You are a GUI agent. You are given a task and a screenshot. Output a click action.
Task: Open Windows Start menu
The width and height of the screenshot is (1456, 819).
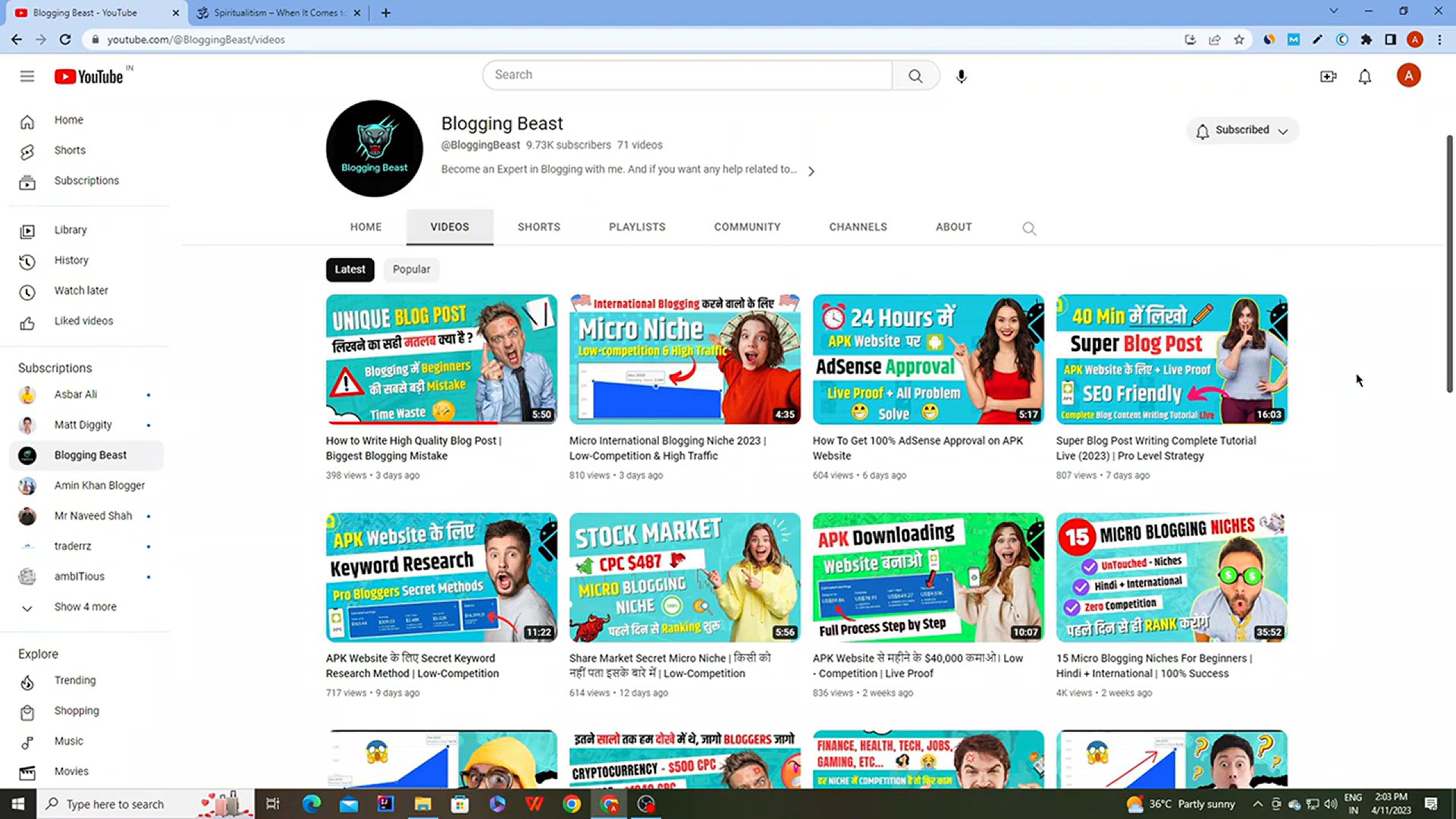pyautogui.click(x=17, y=804)
